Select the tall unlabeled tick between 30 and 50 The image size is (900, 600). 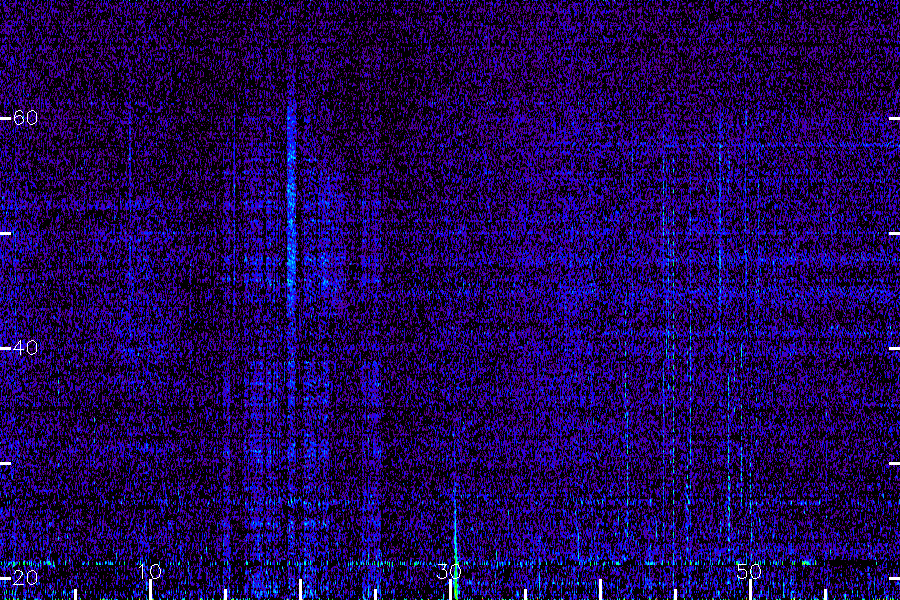pyautogui.click(x=600, y=590)
